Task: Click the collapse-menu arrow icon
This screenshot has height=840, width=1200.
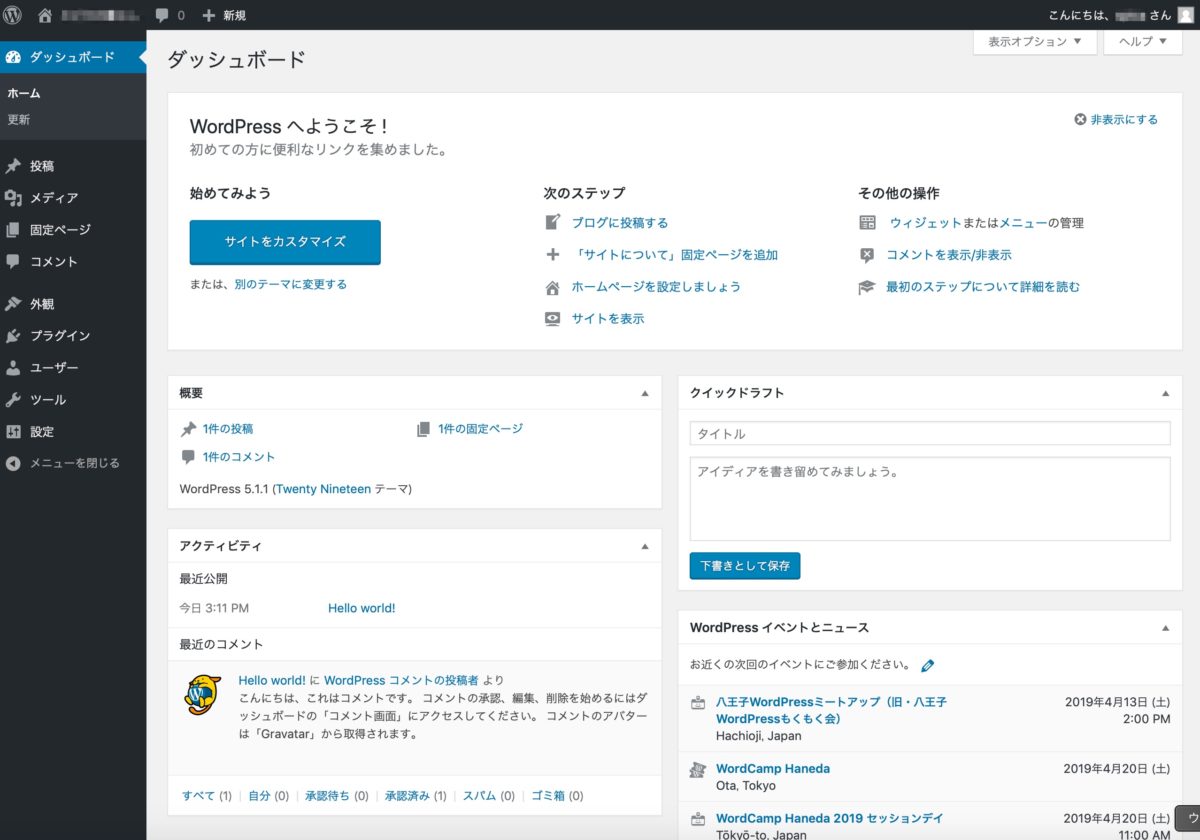Action: click(x=13, y=463)
